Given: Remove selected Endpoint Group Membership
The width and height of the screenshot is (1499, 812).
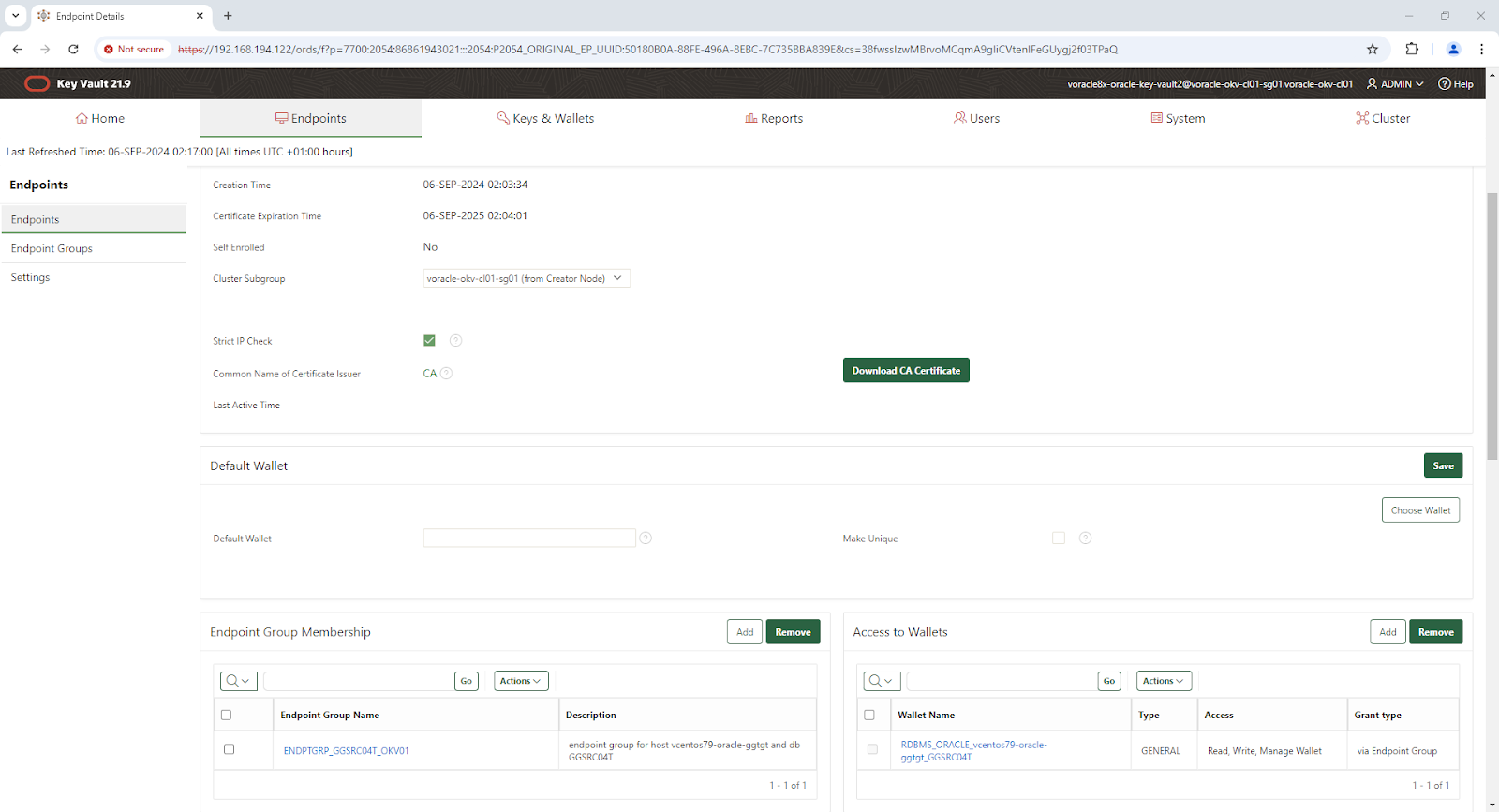Looking at the screenshot, I should [x=794, y=632].
